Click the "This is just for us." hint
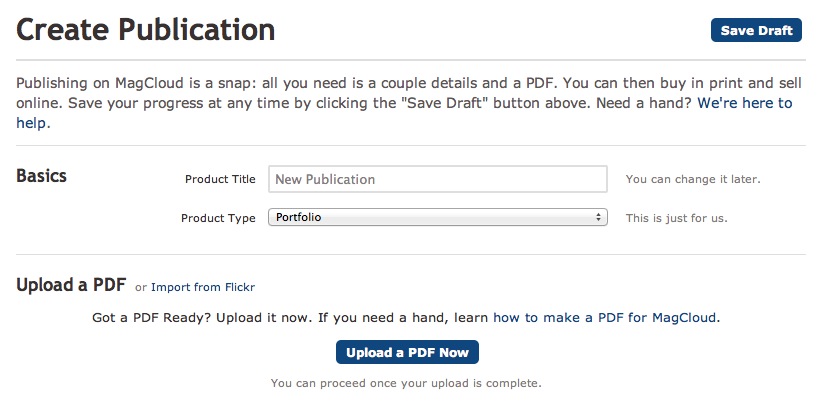 [677, 218]
